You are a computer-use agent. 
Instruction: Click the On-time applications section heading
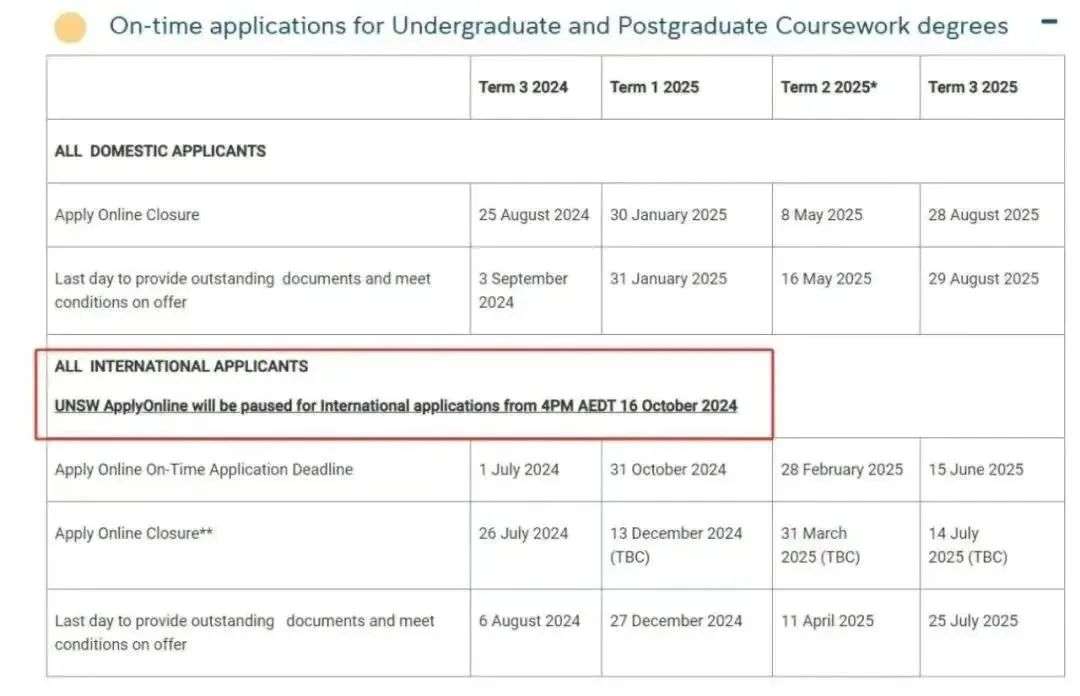point(559,26)
